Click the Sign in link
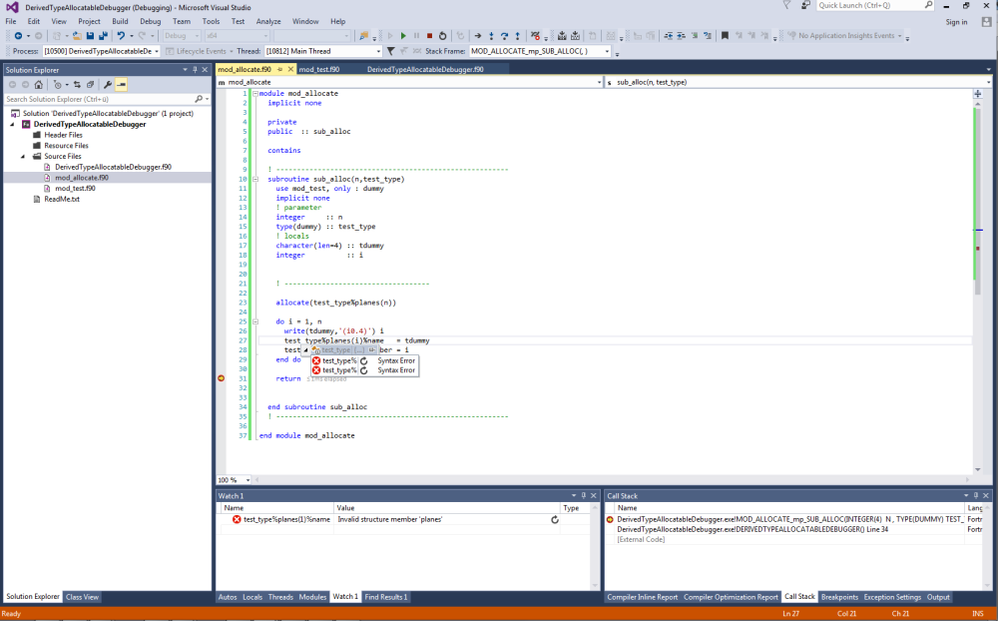998x621 pixels. pos(956,22)
